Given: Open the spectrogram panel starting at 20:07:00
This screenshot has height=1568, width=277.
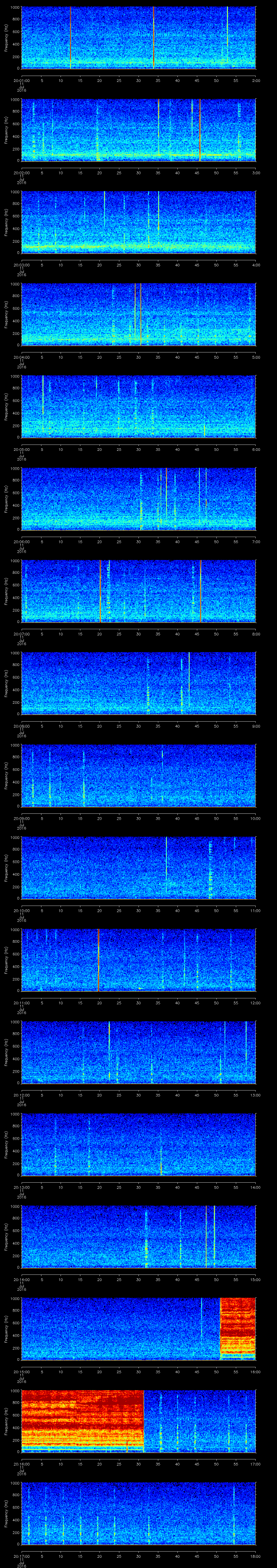Looking at the screenshot, I should [139, 591].
